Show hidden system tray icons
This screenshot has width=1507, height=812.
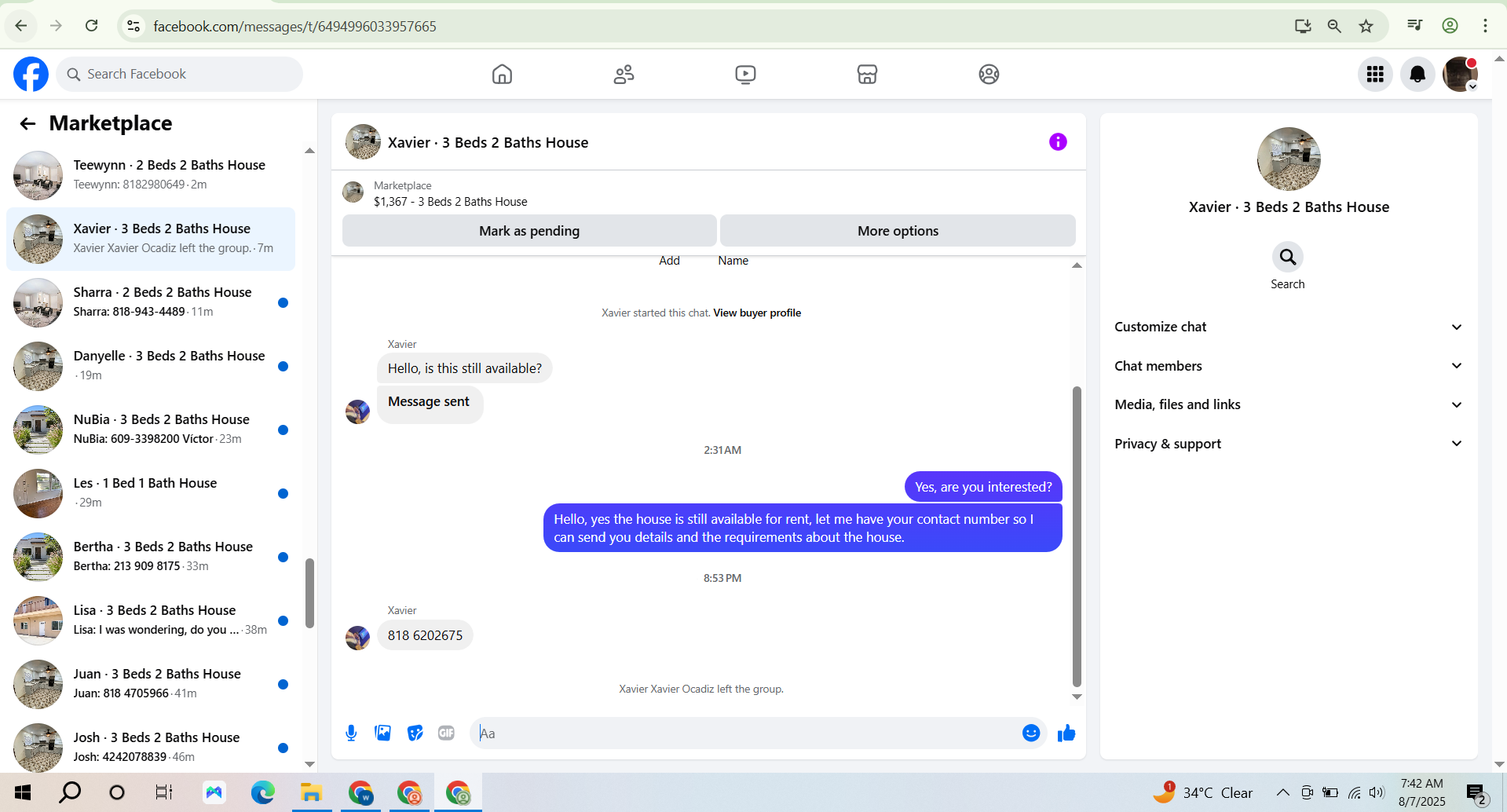point(1282,792)
